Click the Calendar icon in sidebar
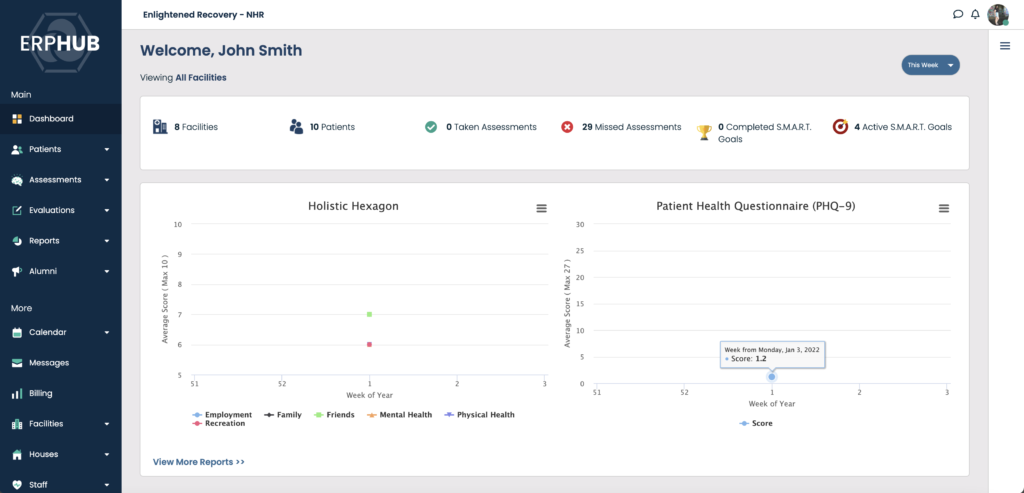1024x493 pixels. click(x=17, y=332)
